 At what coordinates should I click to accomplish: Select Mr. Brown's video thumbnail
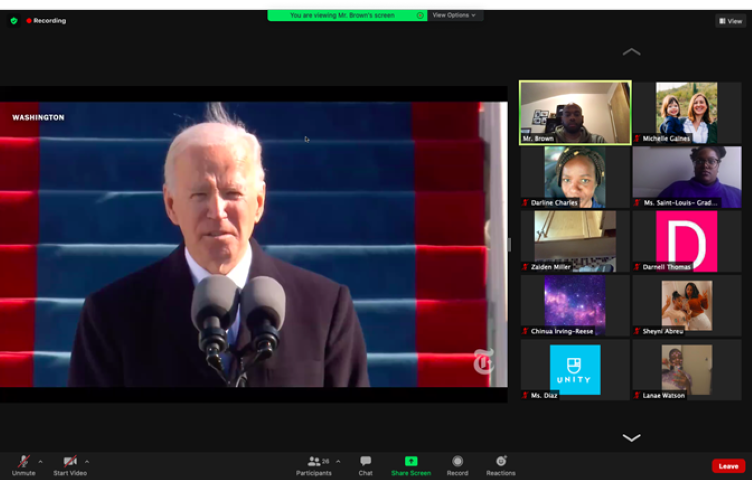(575, 112)
